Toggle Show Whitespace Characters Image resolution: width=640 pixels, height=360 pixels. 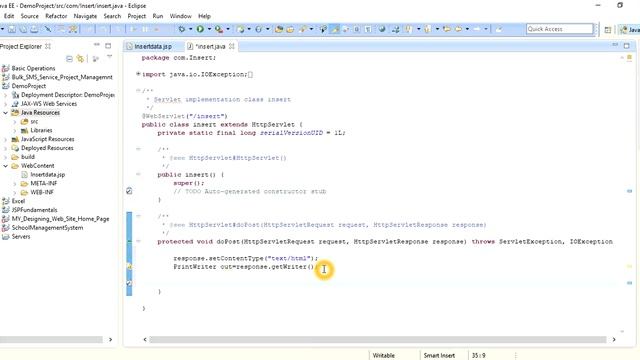tap(368, 29)
